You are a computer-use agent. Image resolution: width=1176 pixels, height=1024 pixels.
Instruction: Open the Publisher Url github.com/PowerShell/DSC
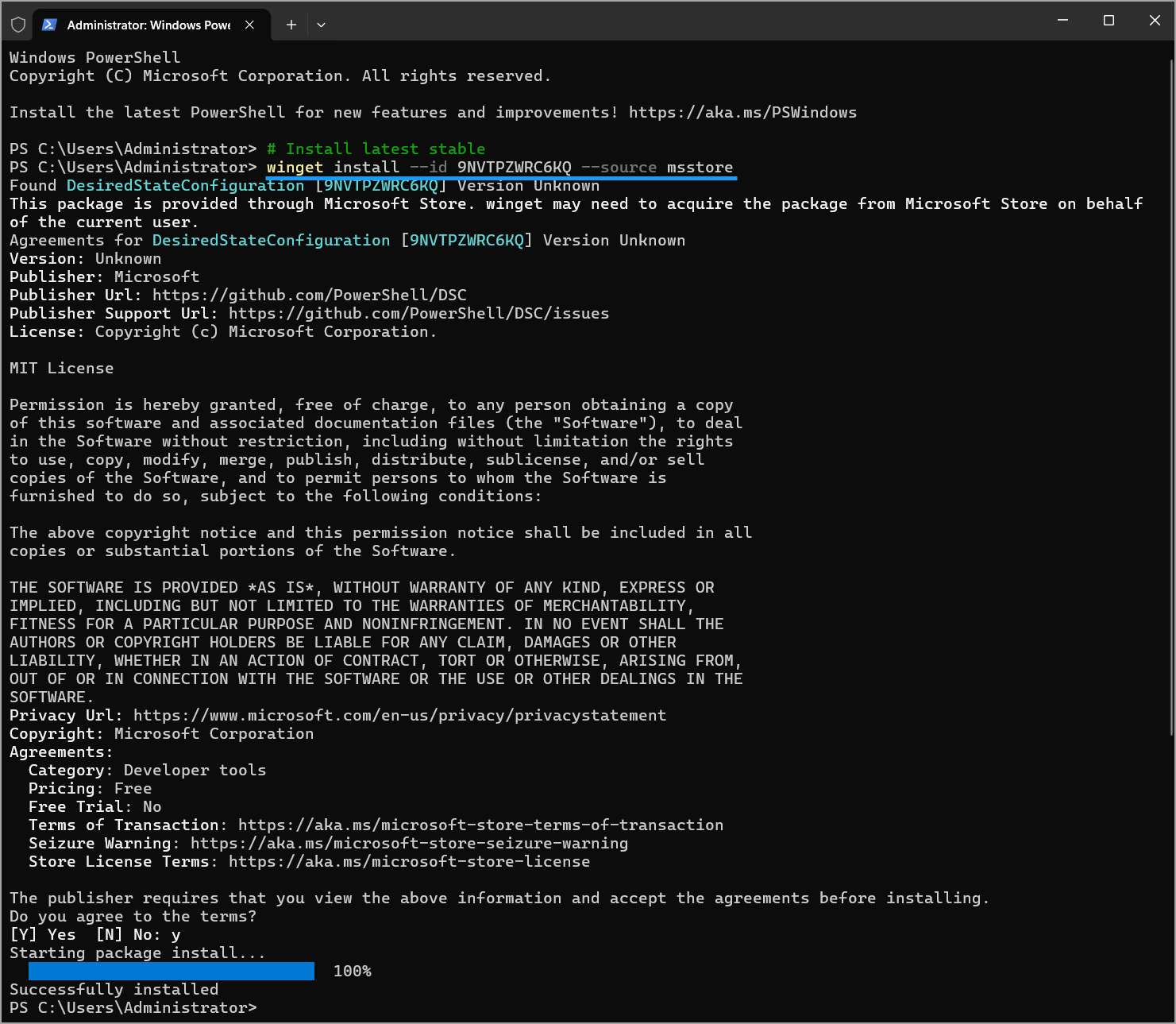[x=310, y=295]
